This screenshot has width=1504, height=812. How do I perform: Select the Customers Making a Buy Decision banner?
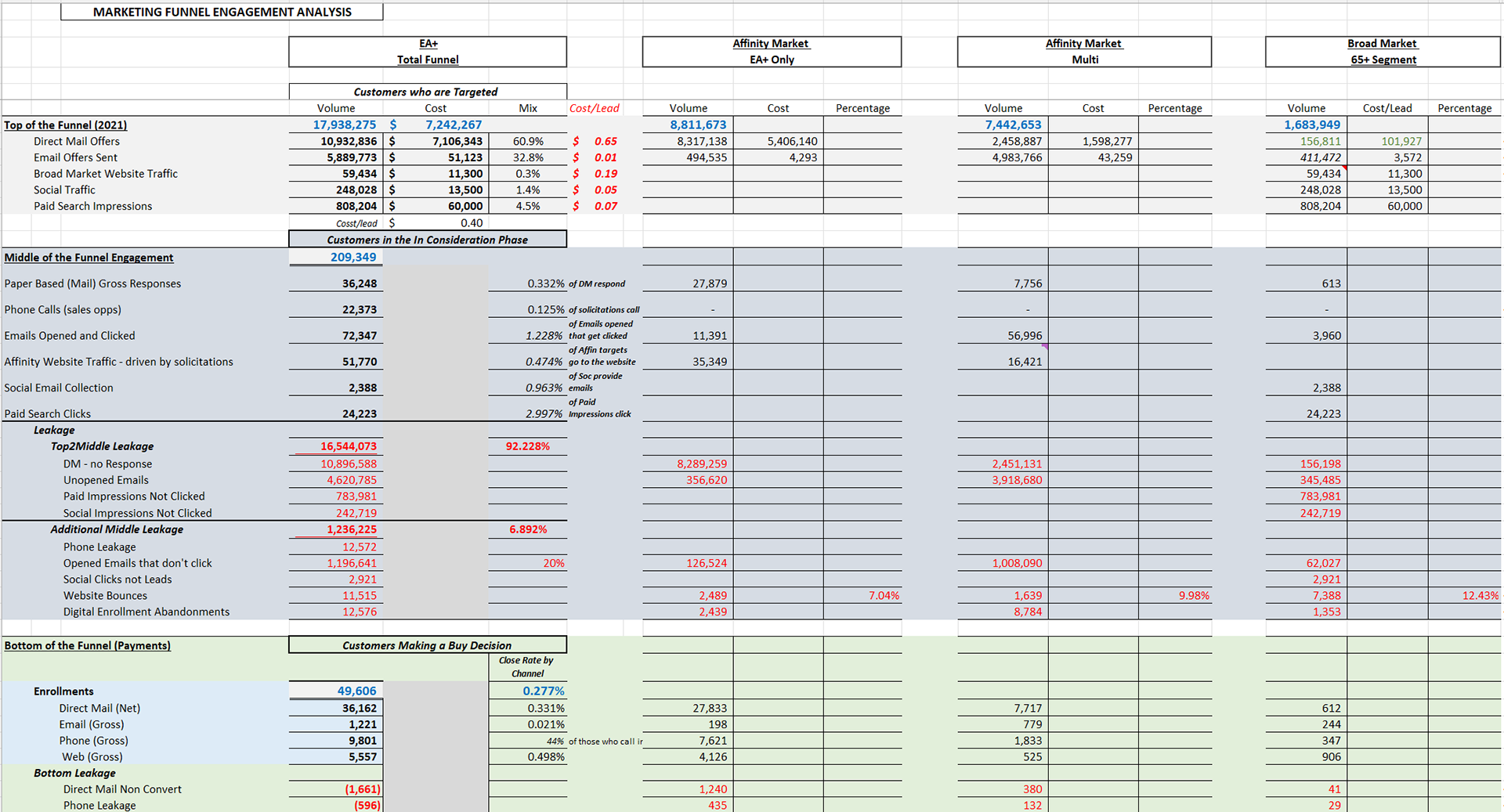pyautogui.click(x=428, y=645)
